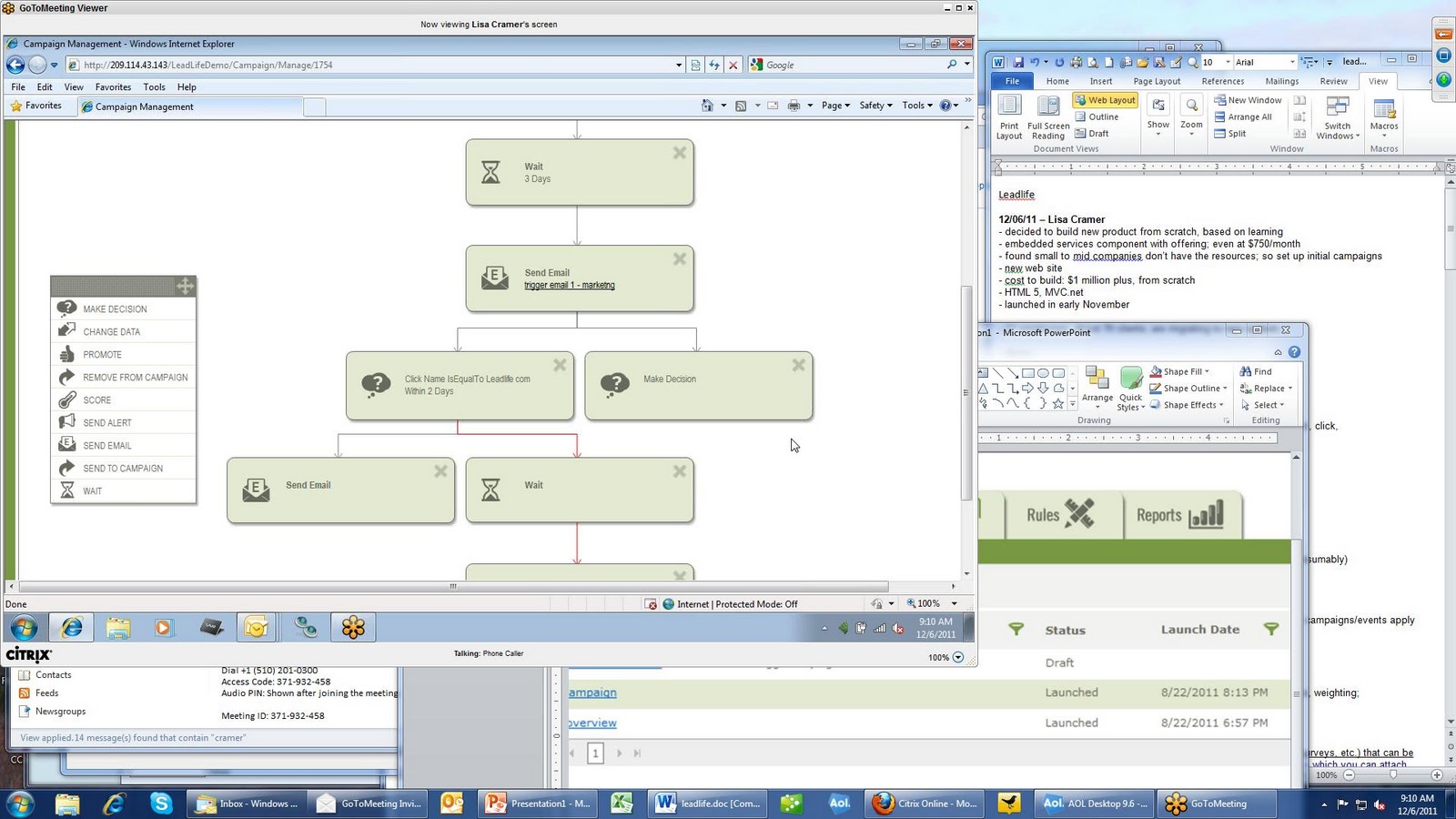Click the IE Print icon
1456x819 pixels.
click(794, 106)
